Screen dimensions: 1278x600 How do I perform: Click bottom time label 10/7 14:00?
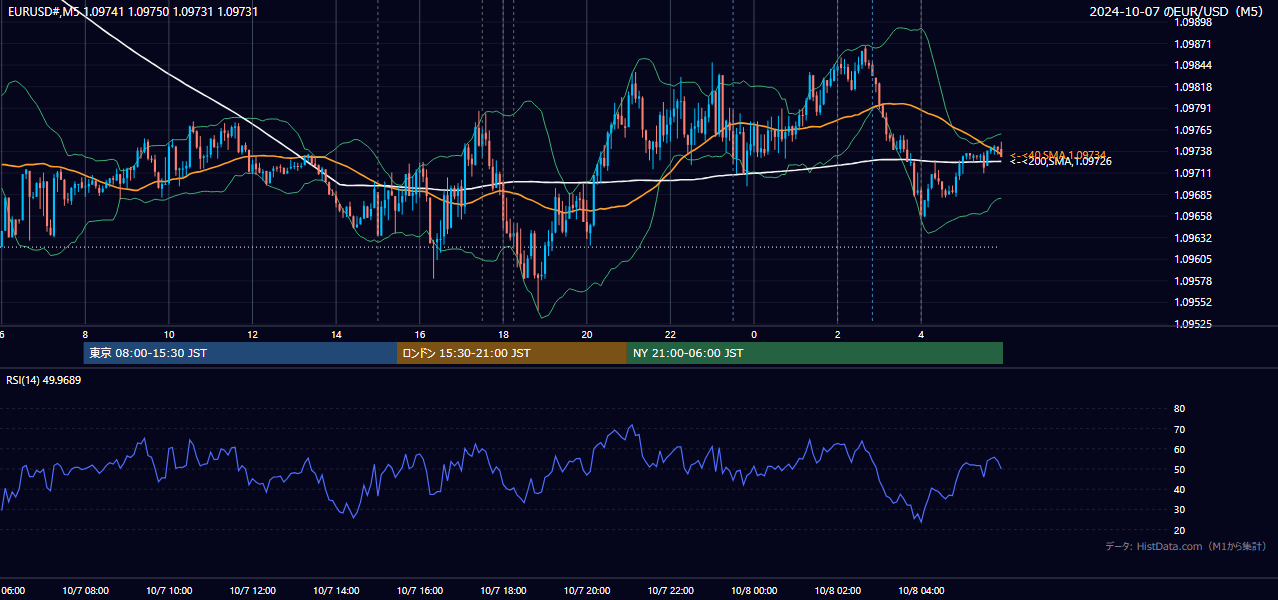[x=336, y=591]
